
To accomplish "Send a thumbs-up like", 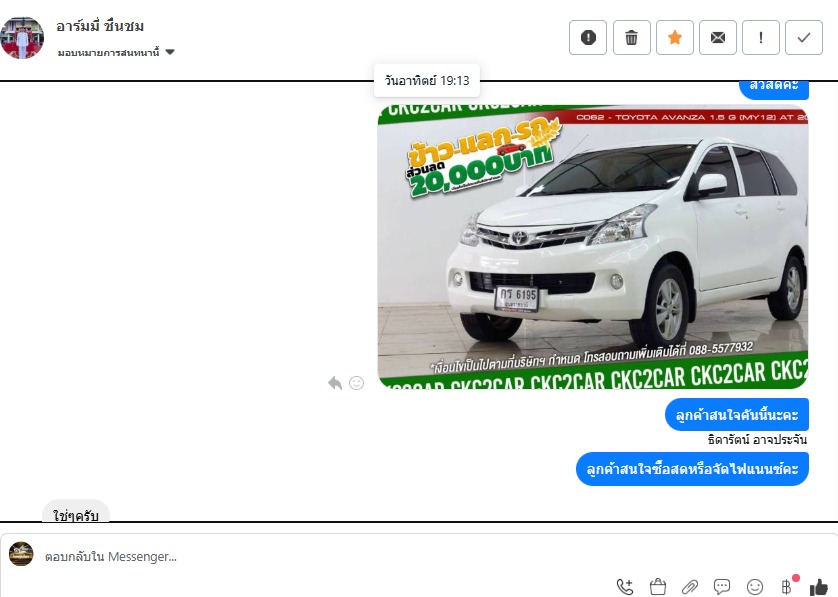I will pos(819,587).
